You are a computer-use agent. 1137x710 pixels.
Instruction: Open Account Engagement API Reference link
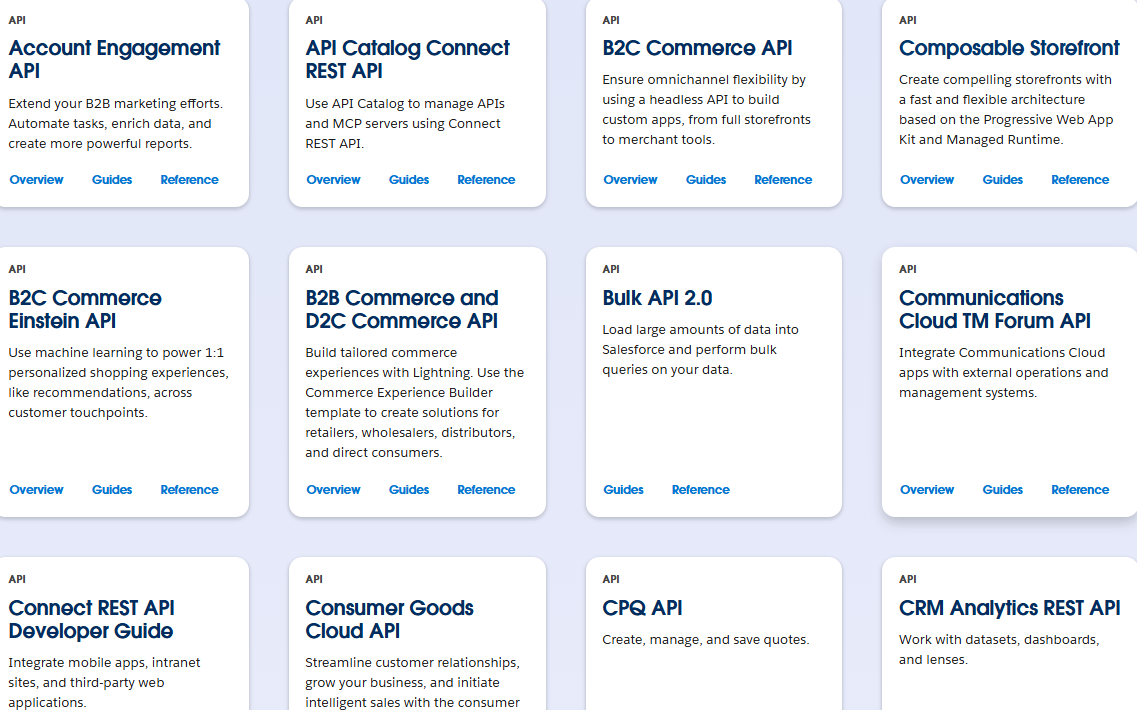click(189, 180)
